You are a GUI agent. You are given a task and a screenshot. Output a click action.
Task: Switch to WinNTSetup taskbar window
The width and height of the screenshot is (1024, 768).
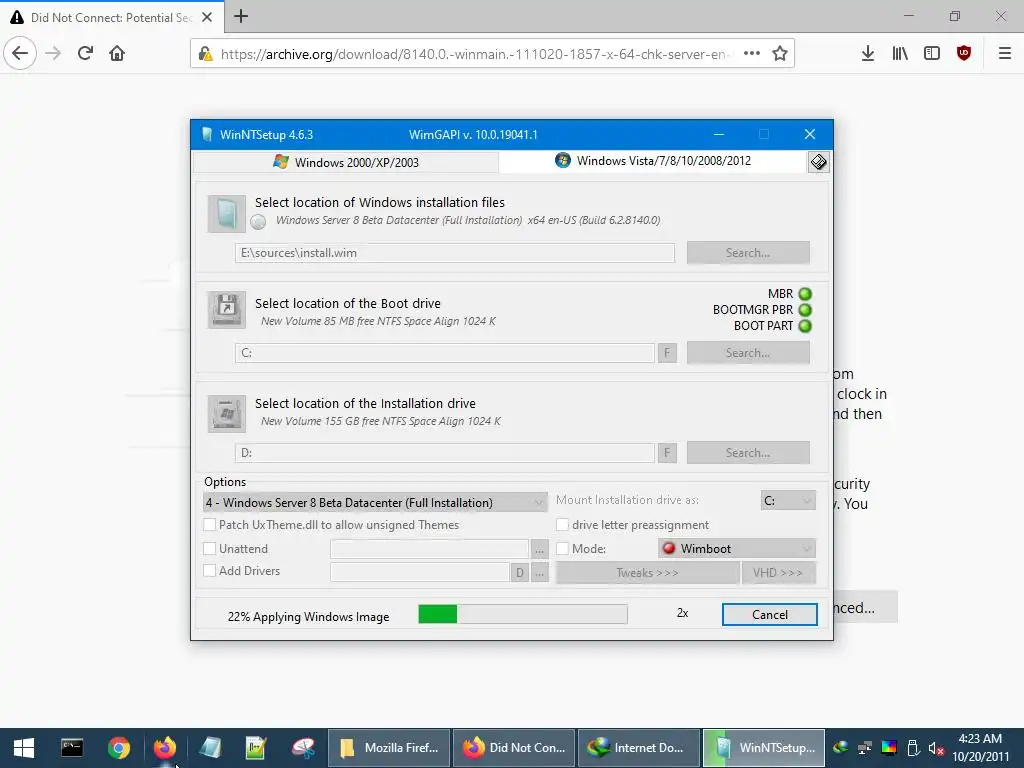click(x=763, y=748)
